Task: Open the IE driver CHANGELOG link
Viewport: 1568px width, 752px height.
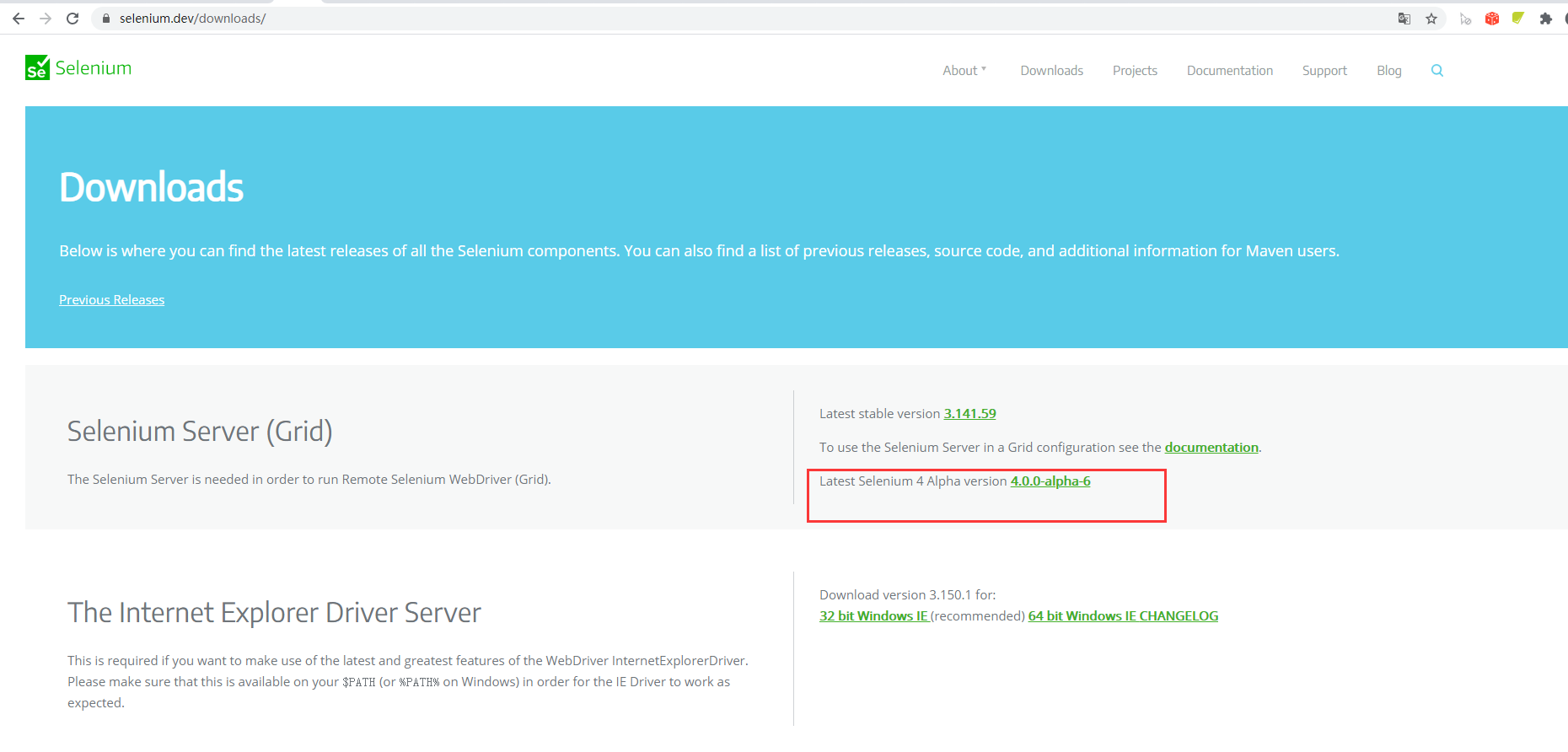Action: pyautogui.click(x=1179, y=616)
